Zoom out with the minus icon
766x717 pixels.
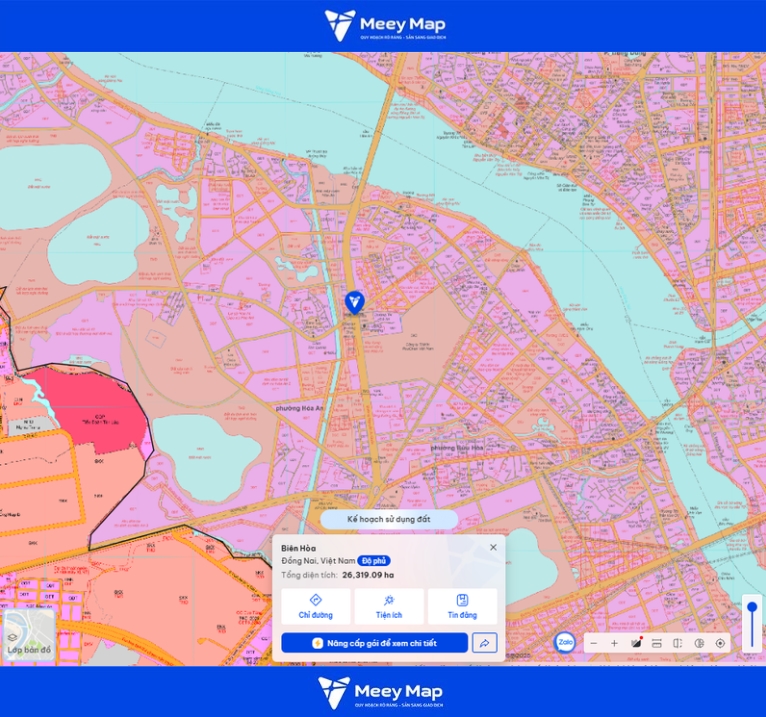point(594,643)
